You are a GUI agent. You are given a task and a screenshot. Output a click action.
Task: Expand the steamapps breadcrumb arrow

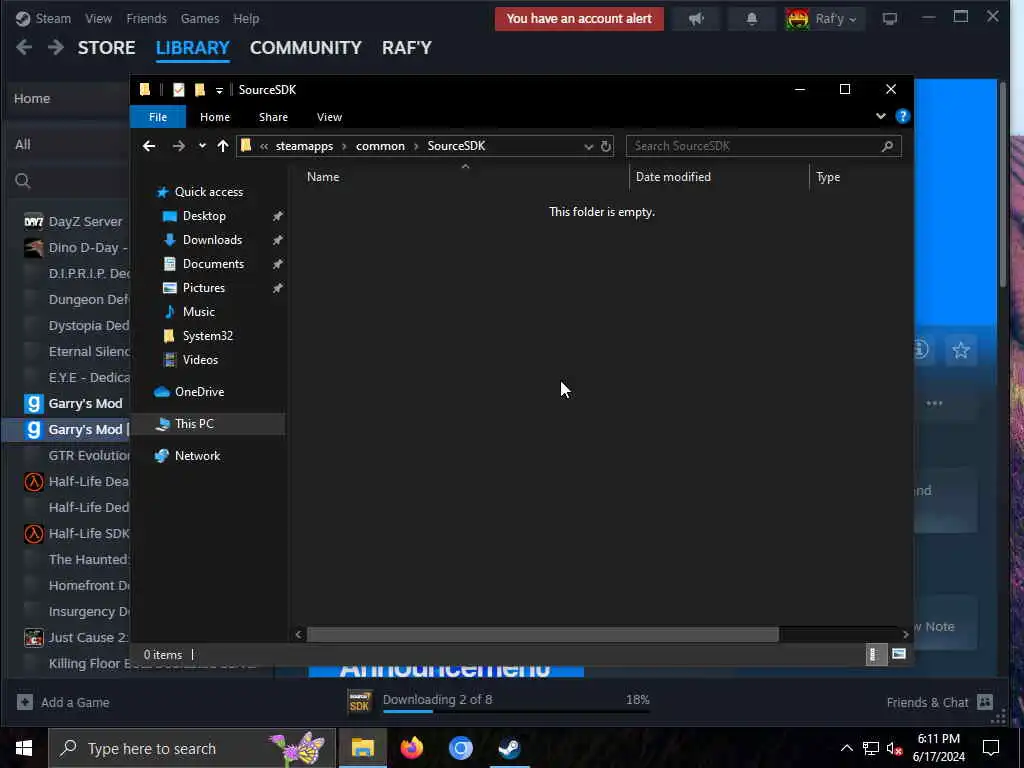344,146
